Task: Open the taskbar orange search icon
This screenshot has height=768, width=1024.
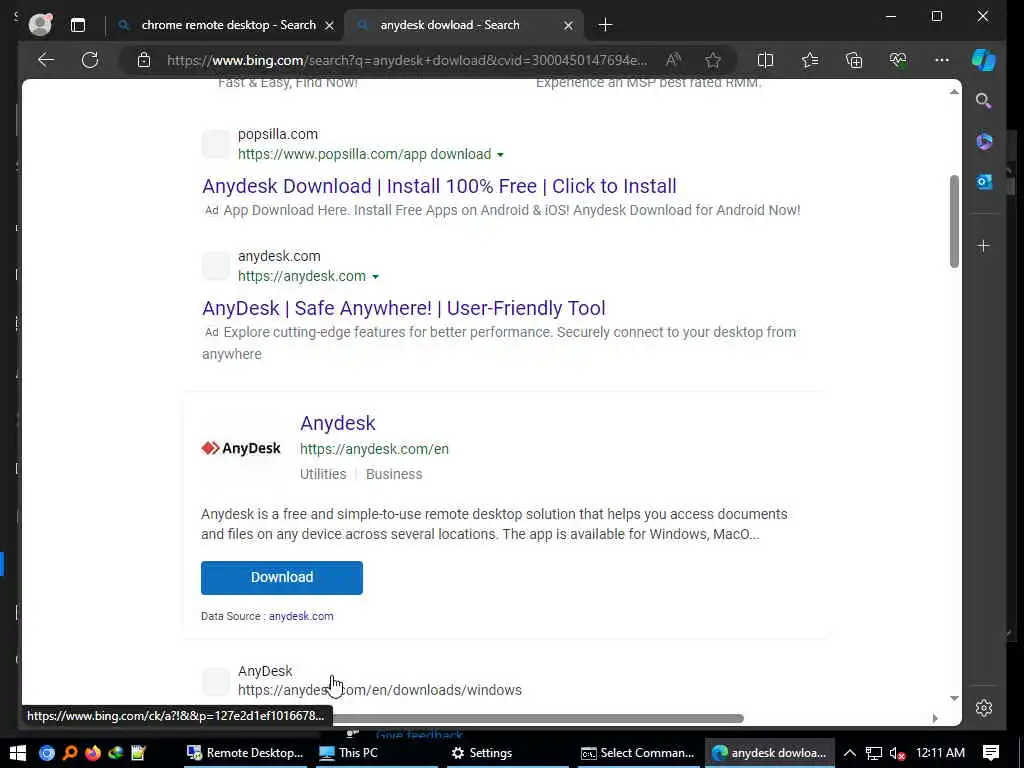Action: [x=69, y=753]
